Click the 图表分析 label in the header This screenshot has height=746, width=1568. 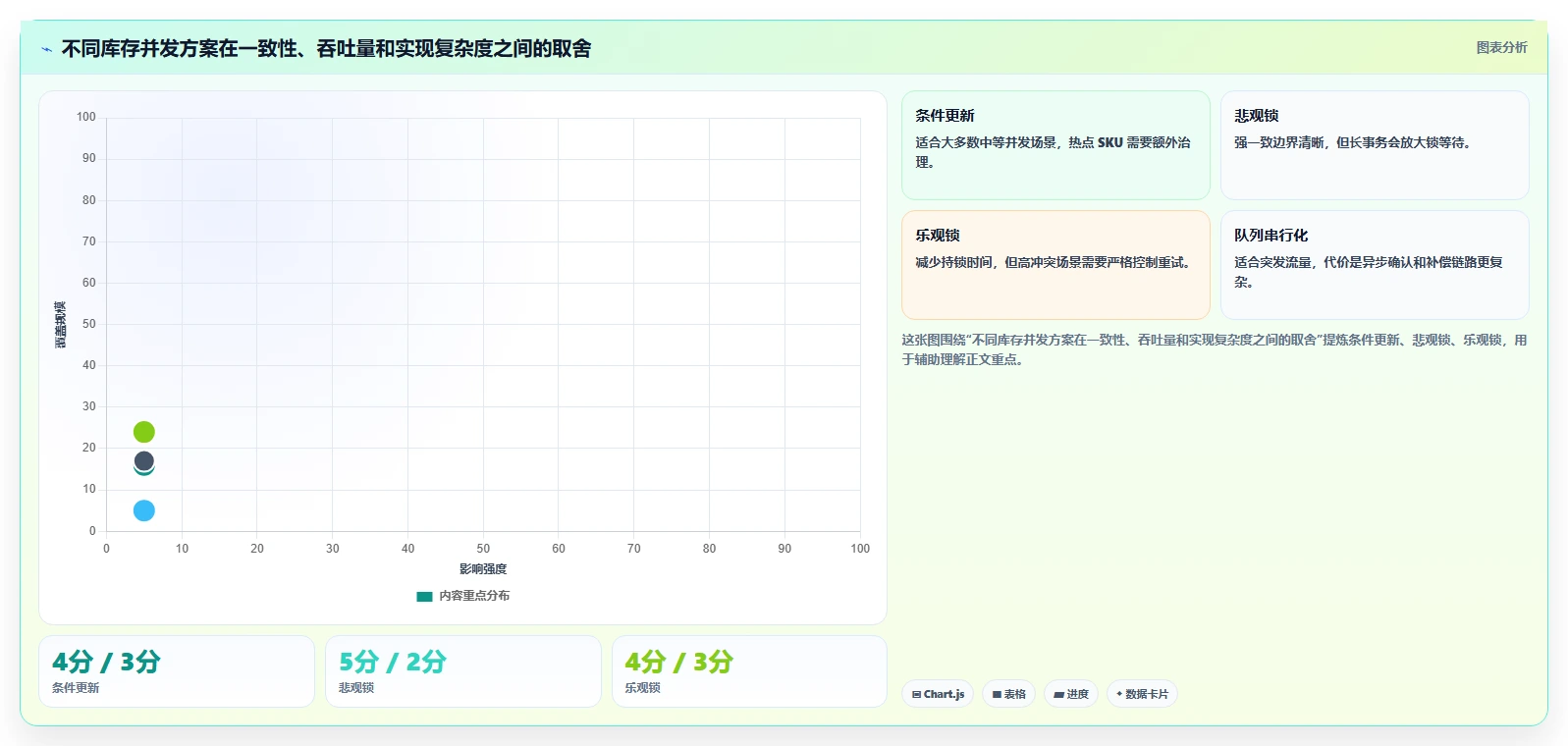tap(1501, 47)
